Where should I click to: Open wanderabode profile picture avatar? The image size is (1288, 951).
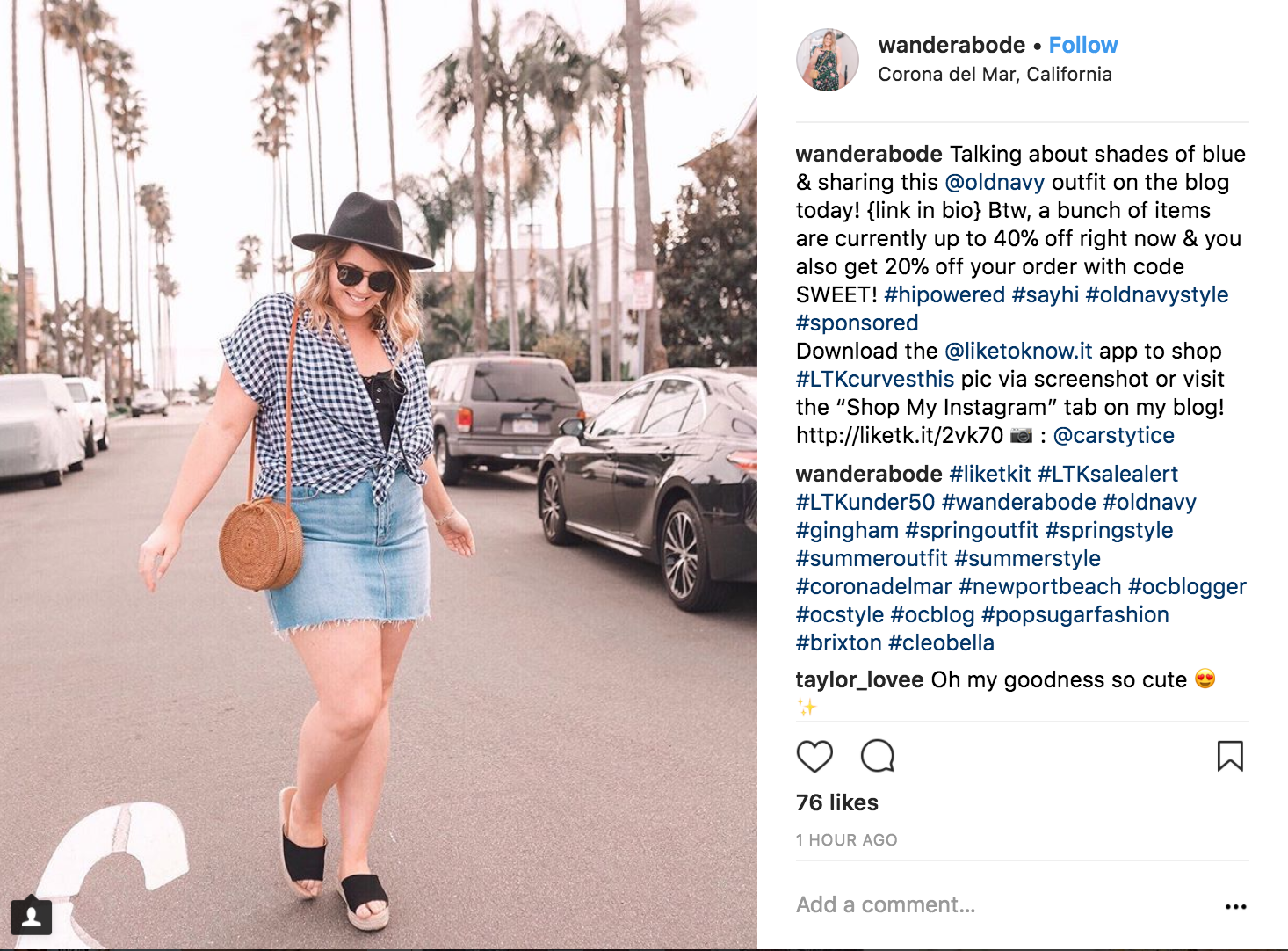pos(828,59)
